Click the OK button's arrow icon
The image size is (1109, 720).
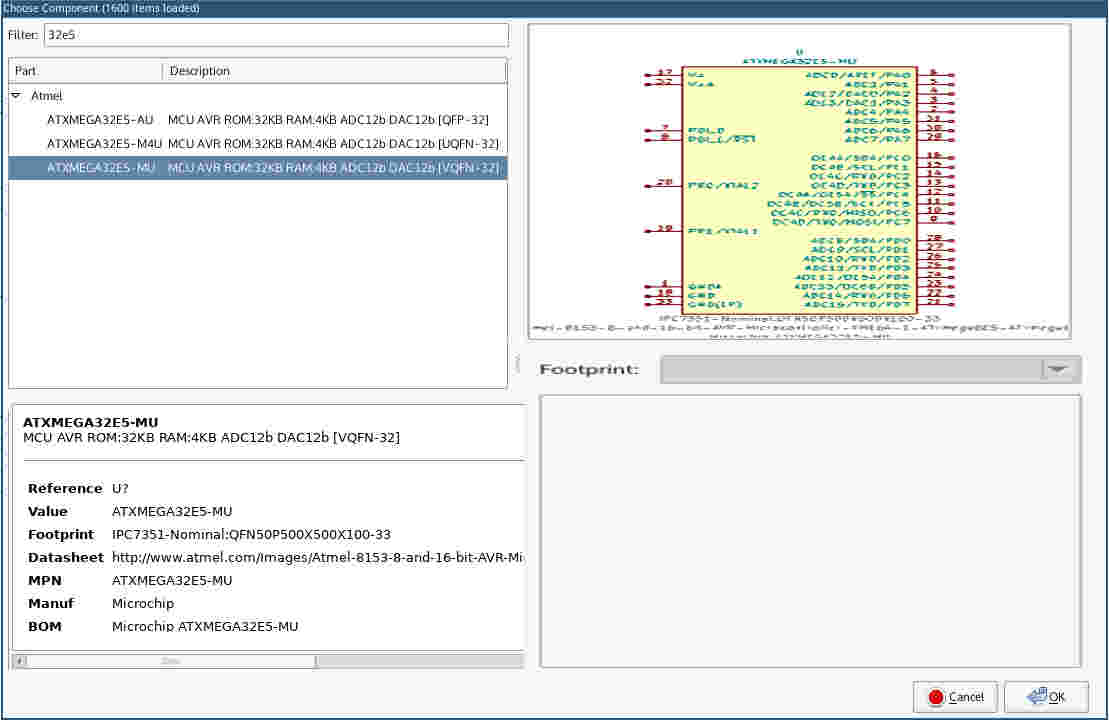1037,697
